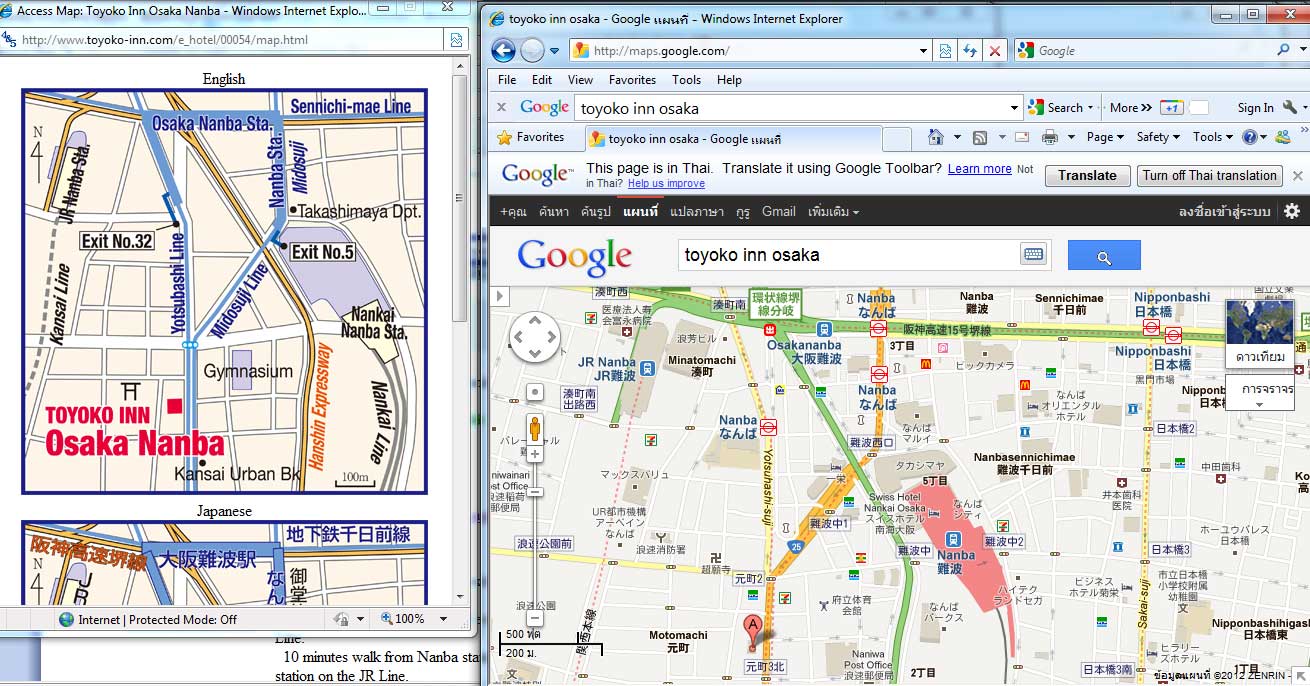
Task: Open the Tools menu in menu bar
Action: [x=686, y=80]
